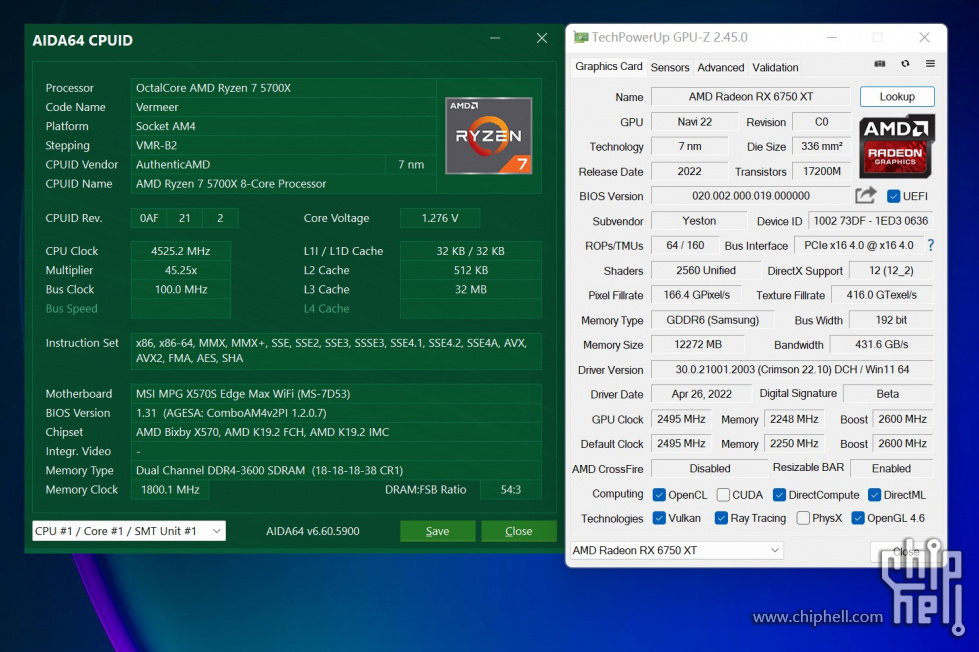The width and height of the screenshot is (979, 652).
Task: Toggle the OpenGL 4.6 checkbox
Action: (x=858, y=518)
